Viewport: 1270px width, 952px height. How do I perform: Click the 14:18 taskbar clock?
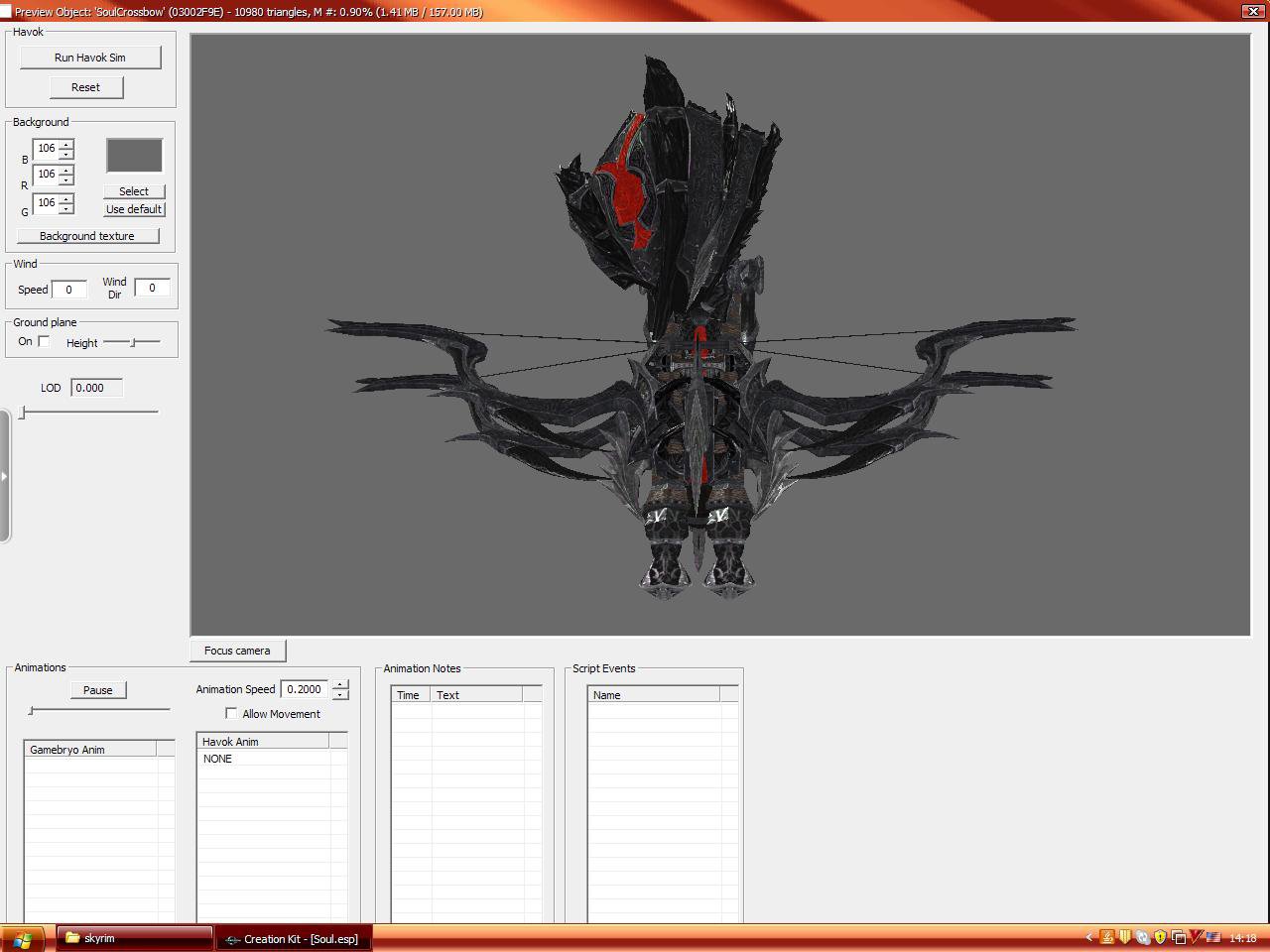tap(1242, 938)
